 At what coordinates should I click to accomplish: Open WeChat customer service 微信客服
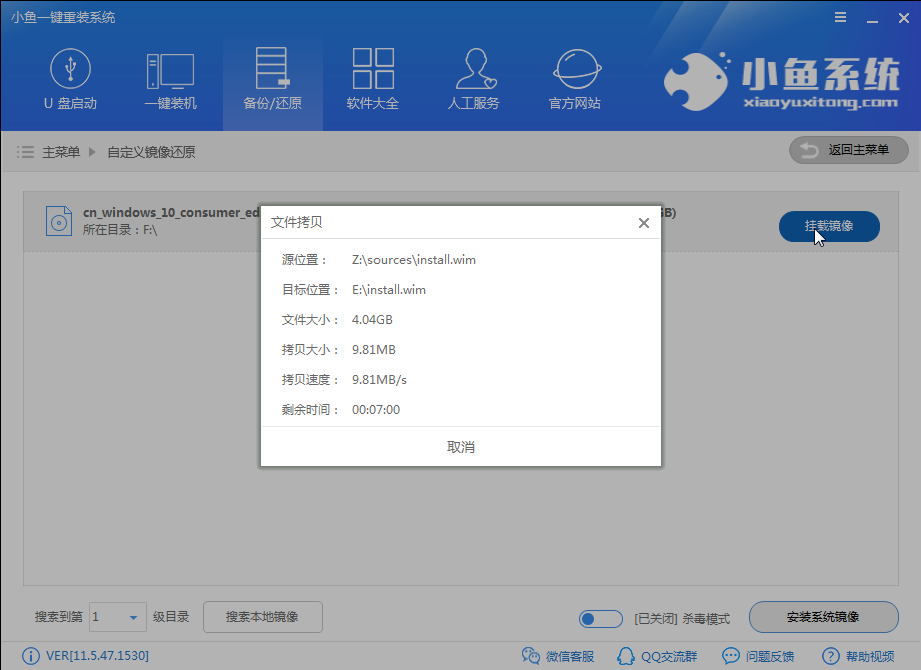click(x=558, y=655)
